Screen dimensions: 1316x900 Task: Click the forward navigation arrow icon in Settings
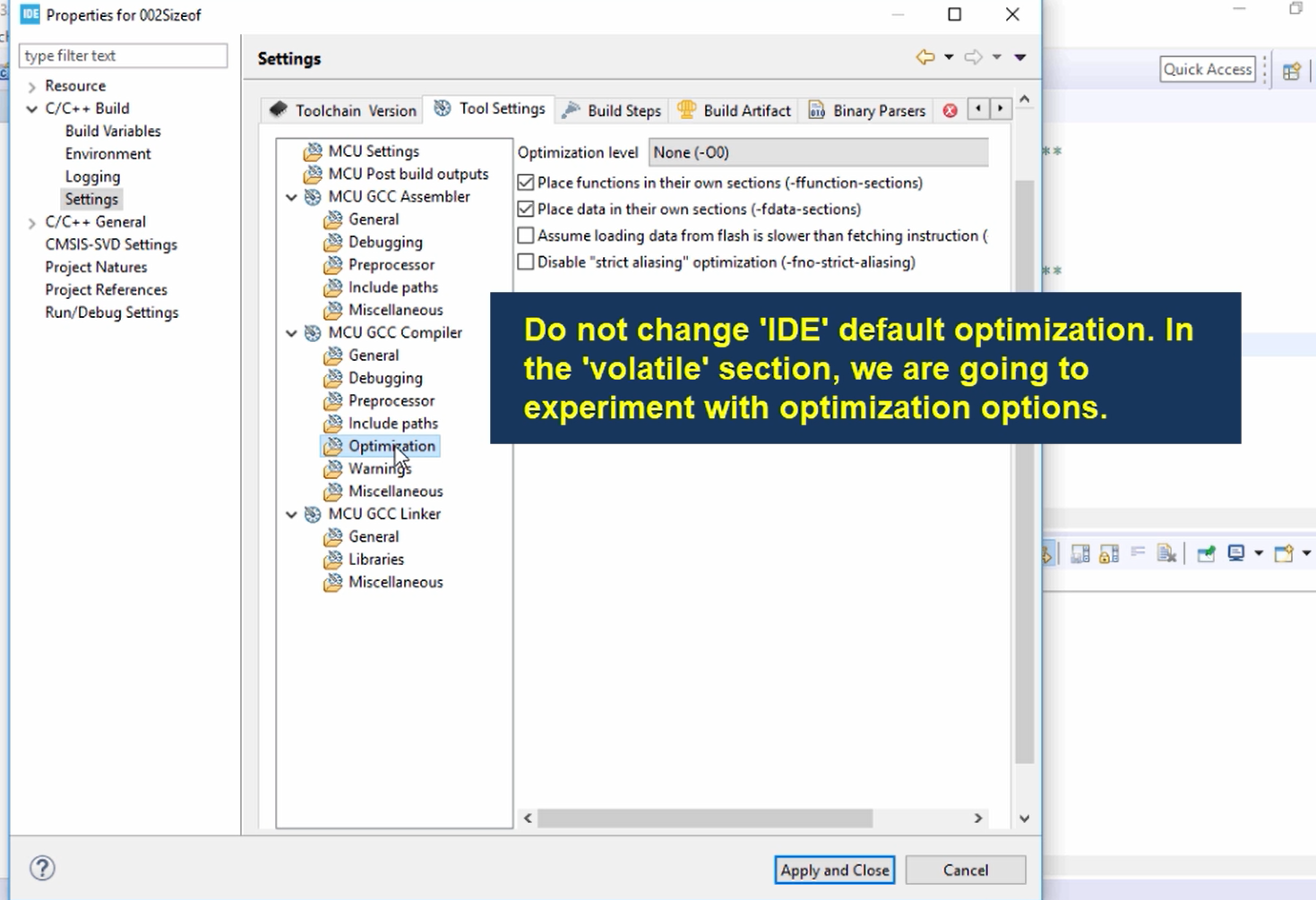coord(973,57)
